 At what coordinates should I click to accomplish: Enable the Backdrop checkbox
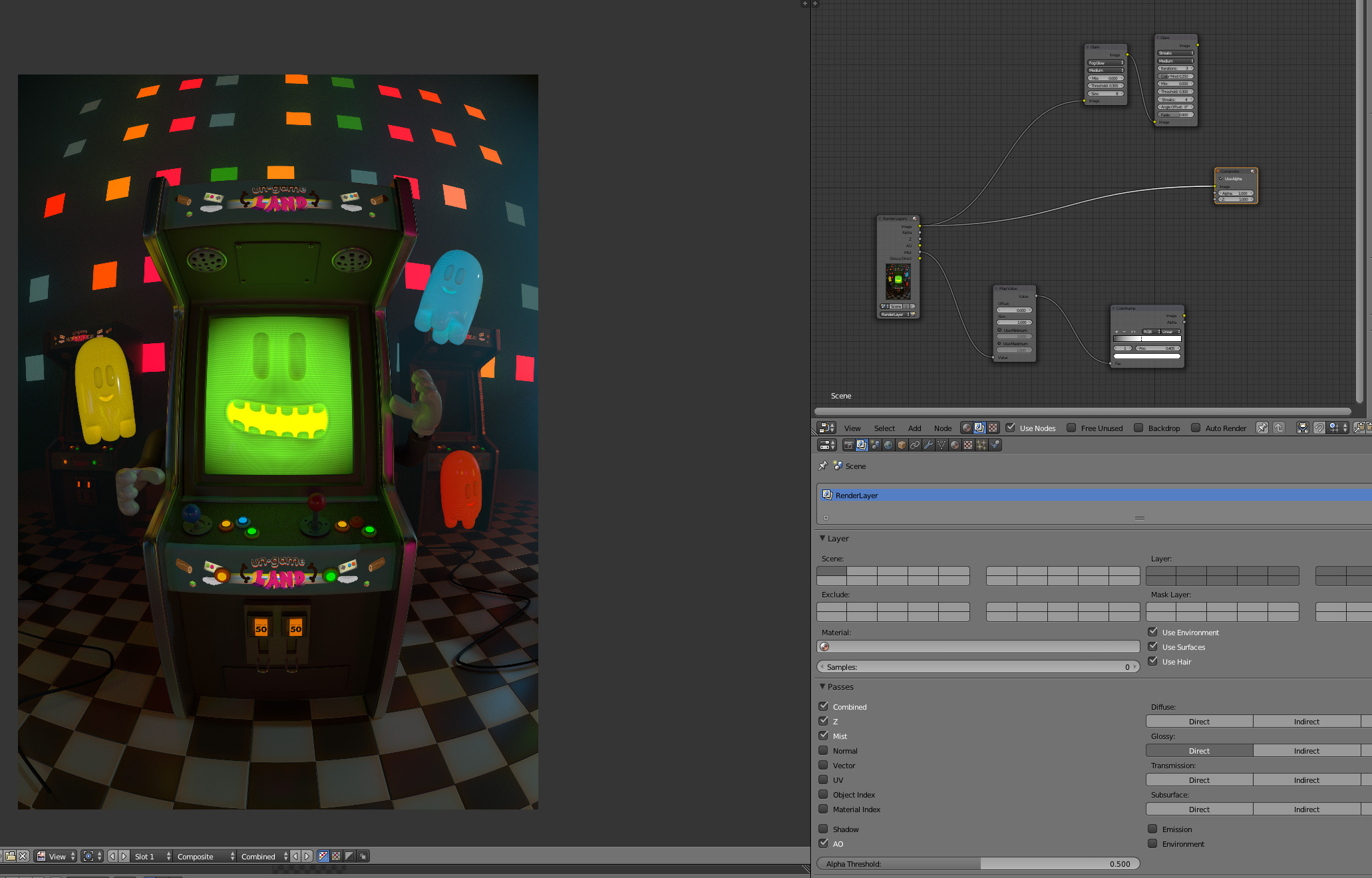coord(1138,428)
